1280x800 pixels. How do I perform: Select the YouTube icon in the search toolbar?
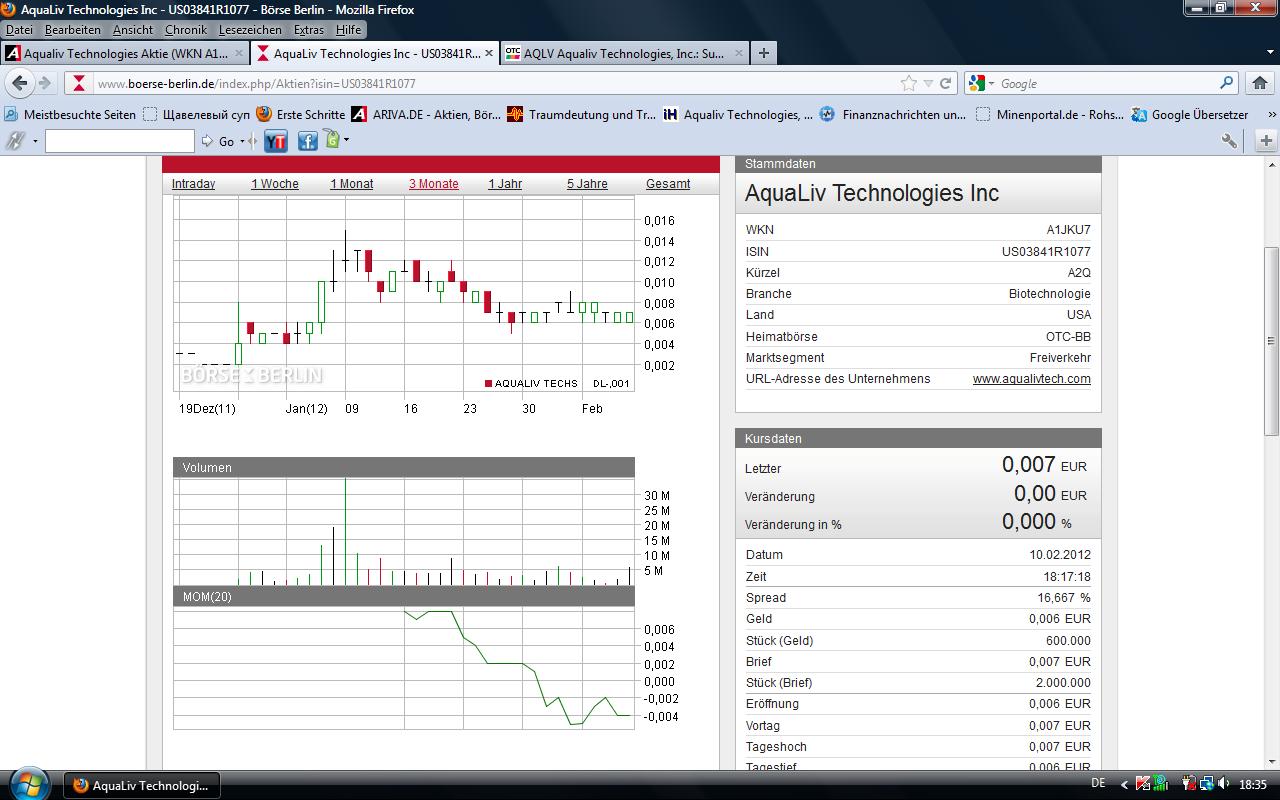point(275,141)
